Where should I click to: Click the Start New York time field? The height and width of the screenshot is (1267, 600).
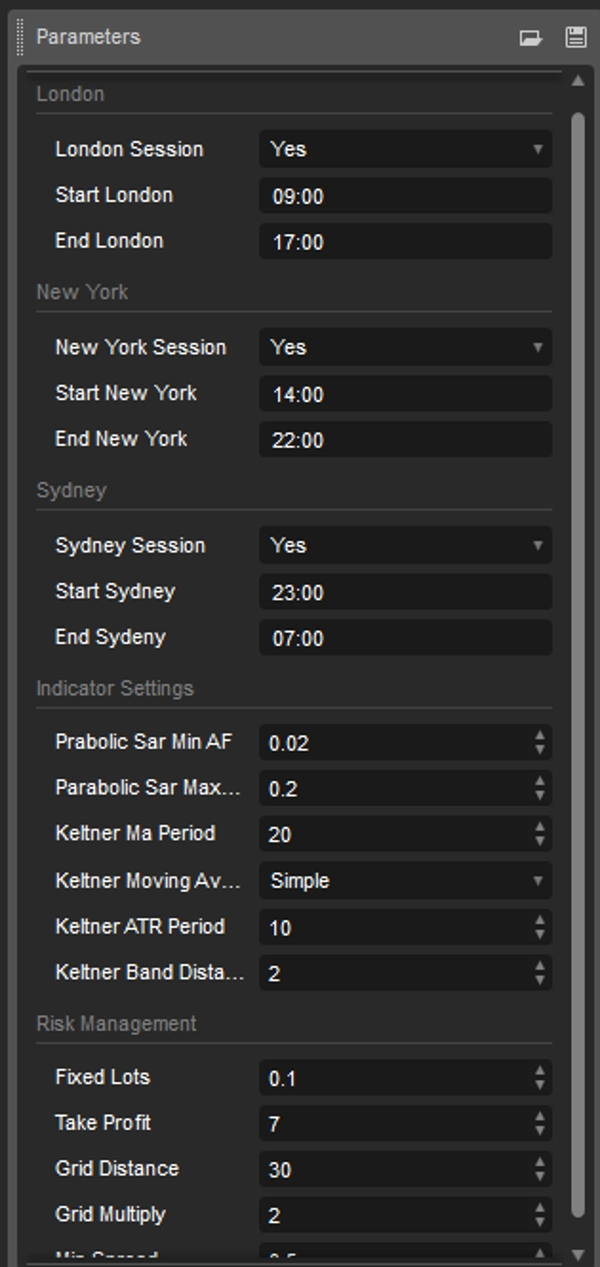pyautogui.click(x=405, y=394)
